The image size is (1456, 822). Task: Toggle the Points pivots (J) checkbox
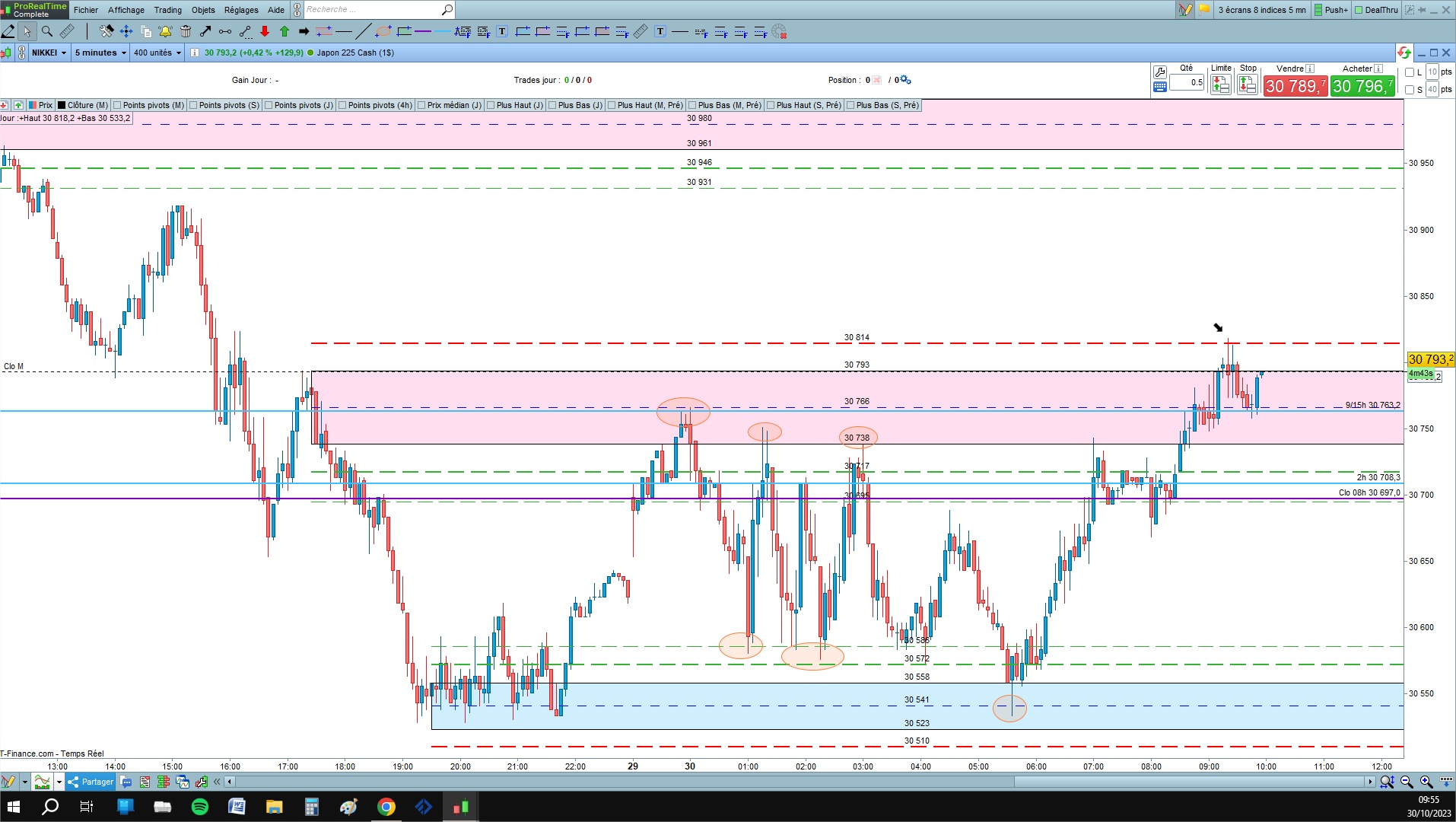tap(269, 105)
